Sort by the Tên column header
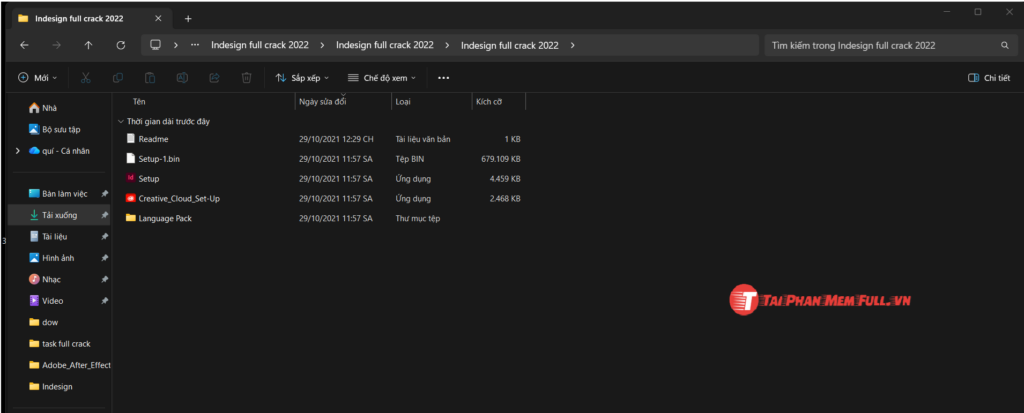The image size is (1024, 413). pyautogui.click(x=139, y=101)
